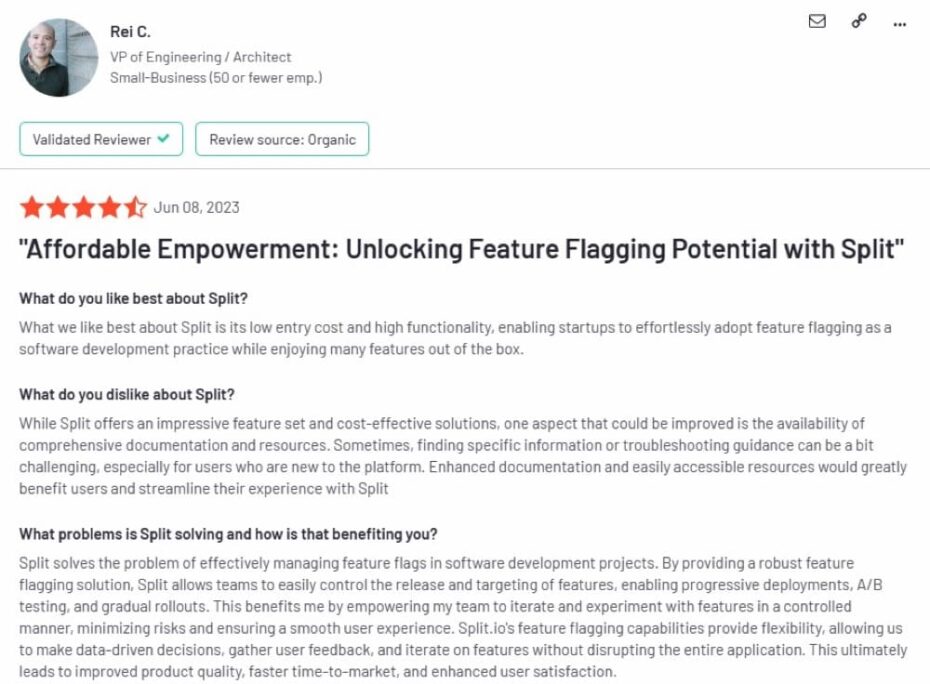Screen dimensions: 930x684
Task: Click the third orange rating star
Action: tap(83, 208)
